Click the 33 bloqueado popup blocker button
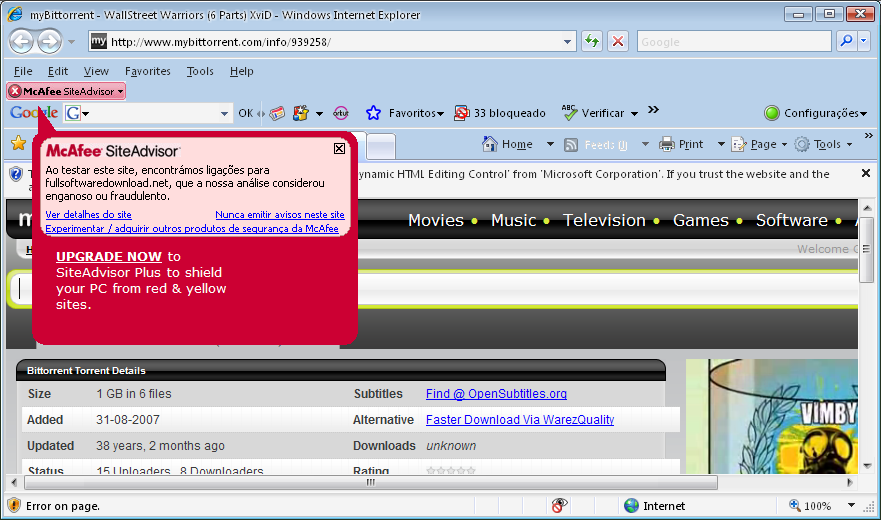This screenshot has width=881, height=520. pos(499,113)
